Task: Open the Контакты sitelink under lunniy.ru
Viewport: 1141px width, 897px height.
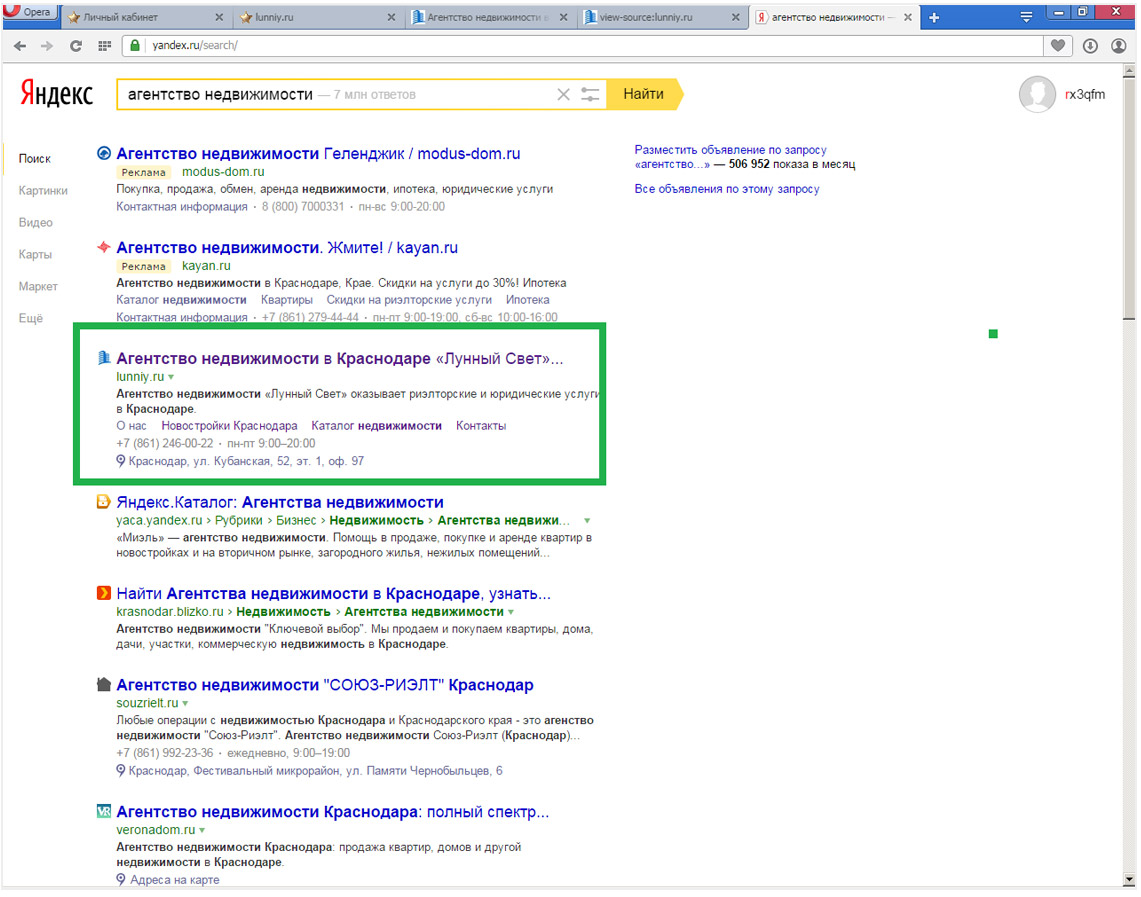Action: pyautogui.click(x=481, y=426)
